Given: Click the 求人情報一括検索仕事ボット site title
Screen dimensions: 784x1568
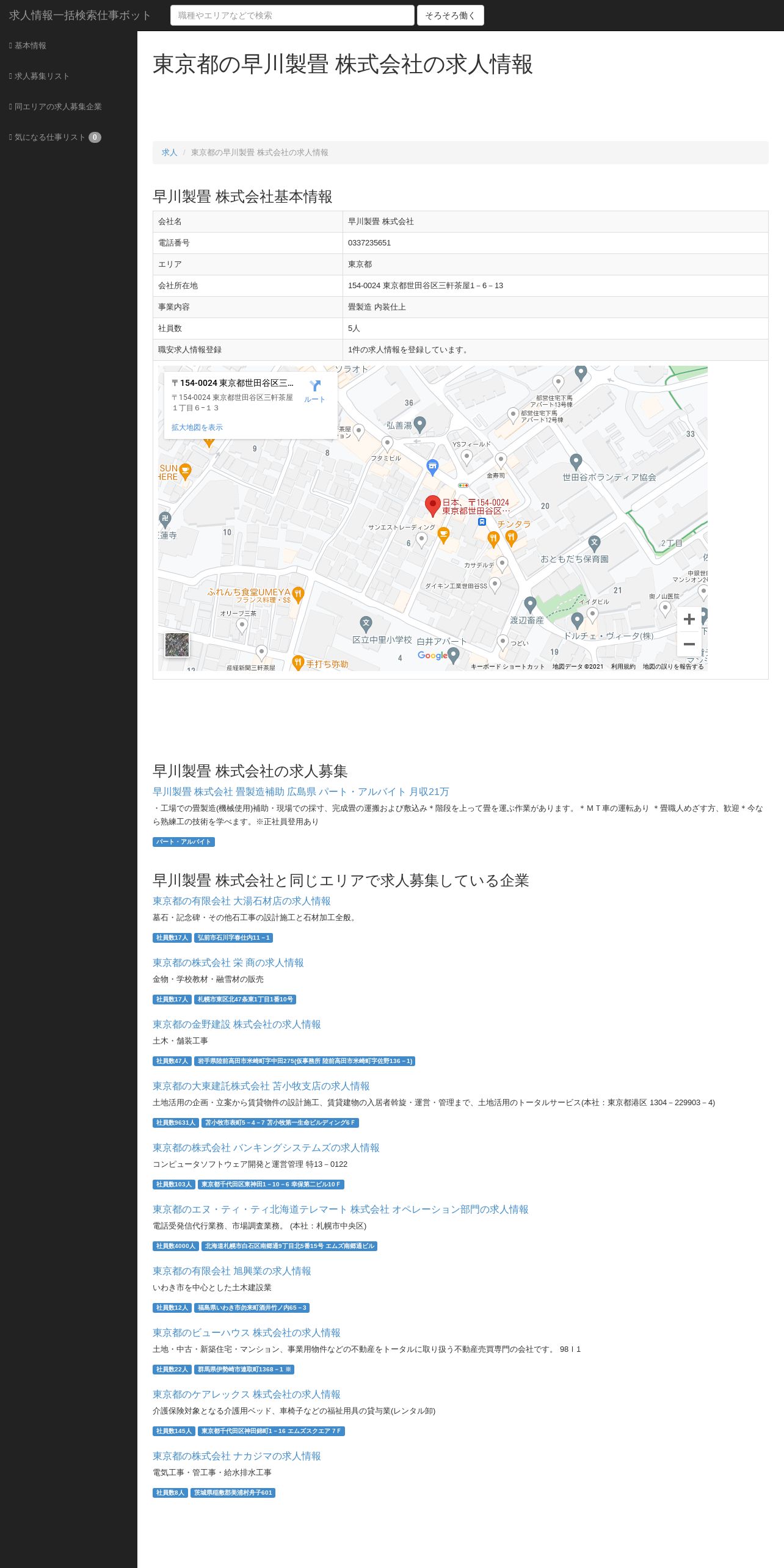Looking at the screenshot, I should (80, 15).
